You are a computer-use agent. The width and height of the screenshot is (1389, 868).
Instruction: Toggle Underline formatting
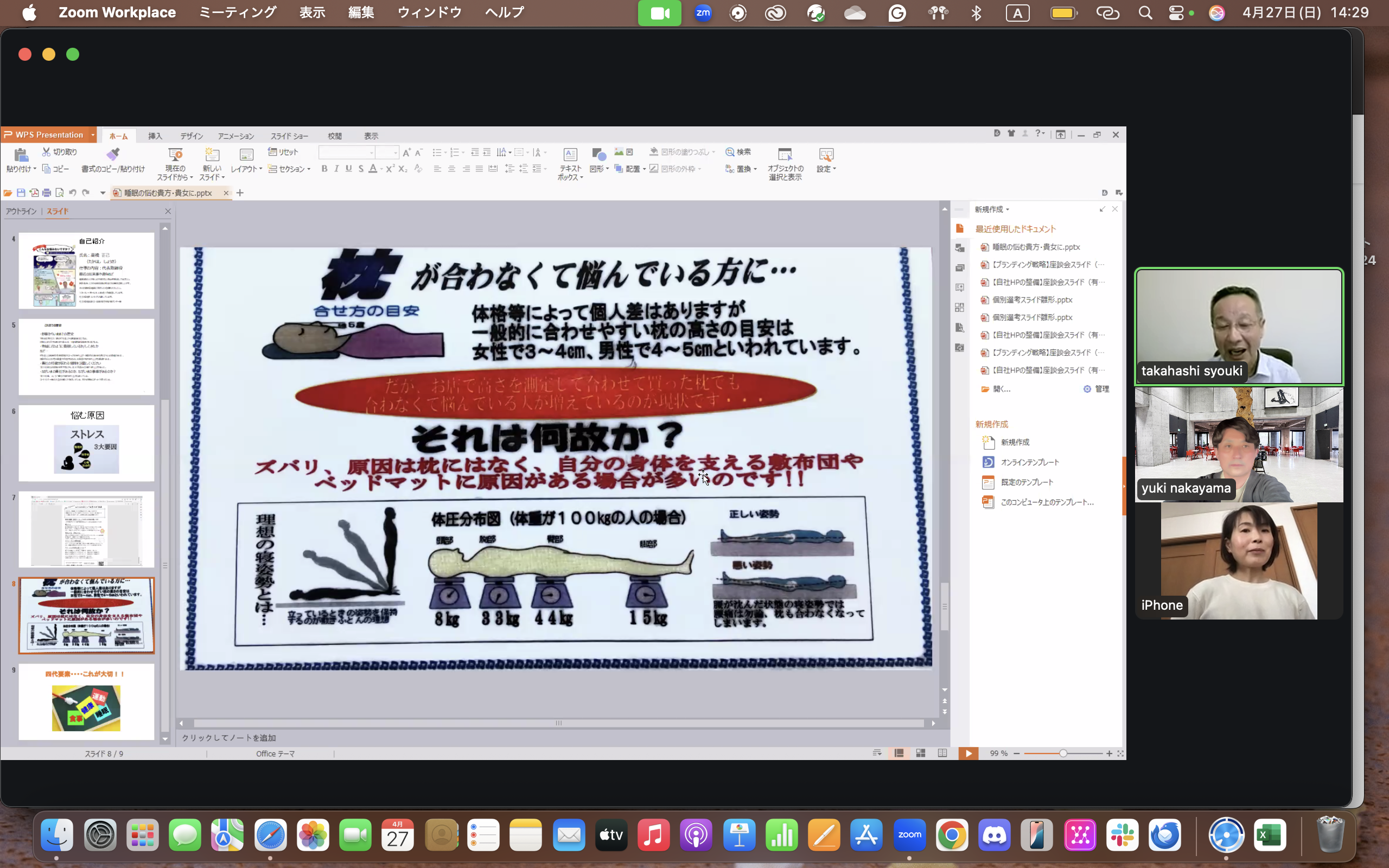[348, 169]
